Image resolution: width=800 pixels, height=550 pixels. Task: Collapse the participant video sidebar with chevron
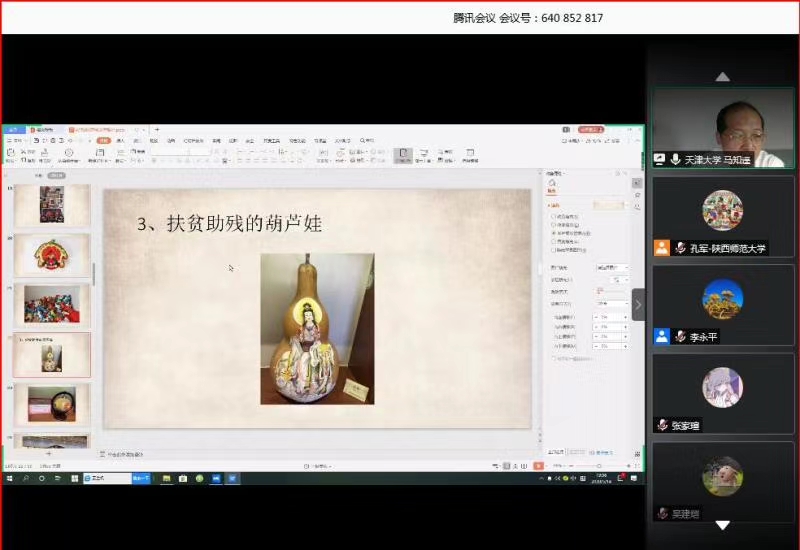coord(638,305)
